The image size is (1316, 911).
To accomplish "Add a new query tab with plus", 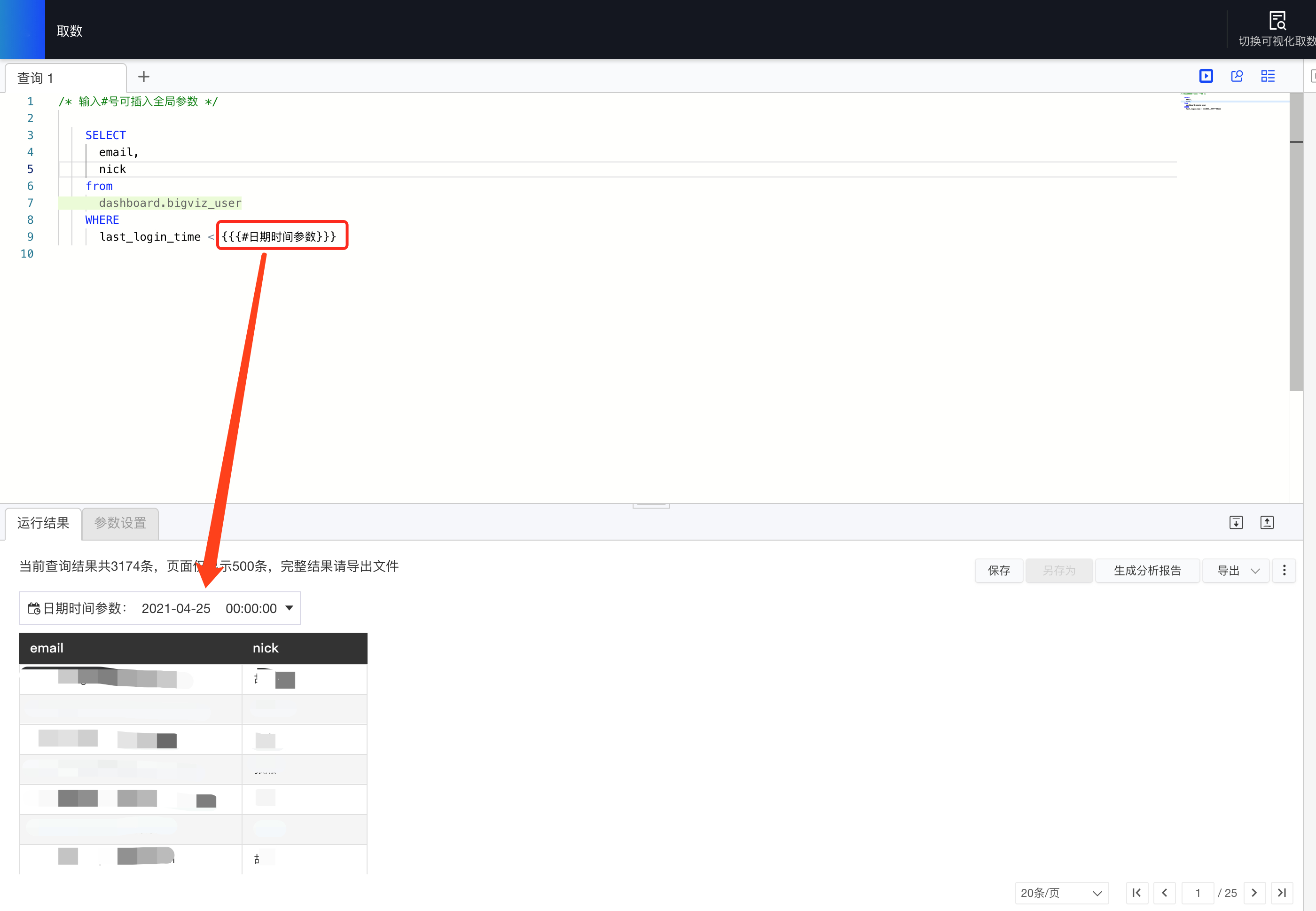I will (144, 77).
